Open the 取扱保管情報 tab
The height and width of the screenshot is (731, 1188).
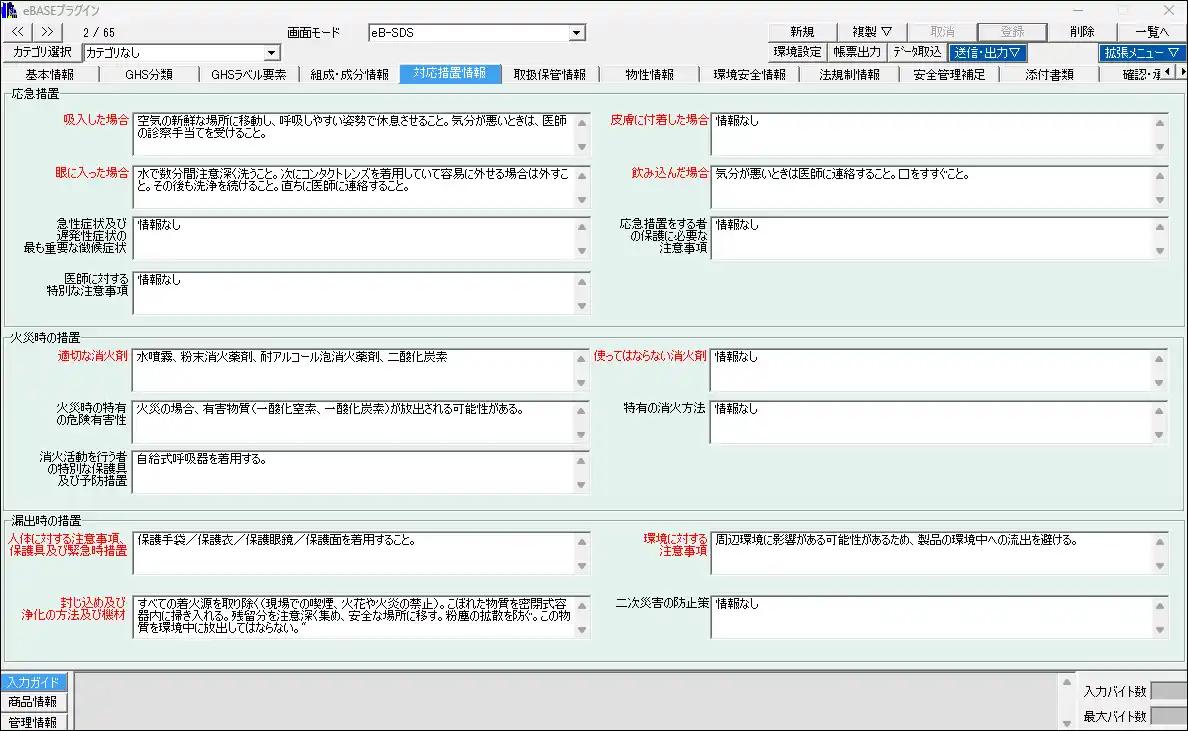point(550,74)
